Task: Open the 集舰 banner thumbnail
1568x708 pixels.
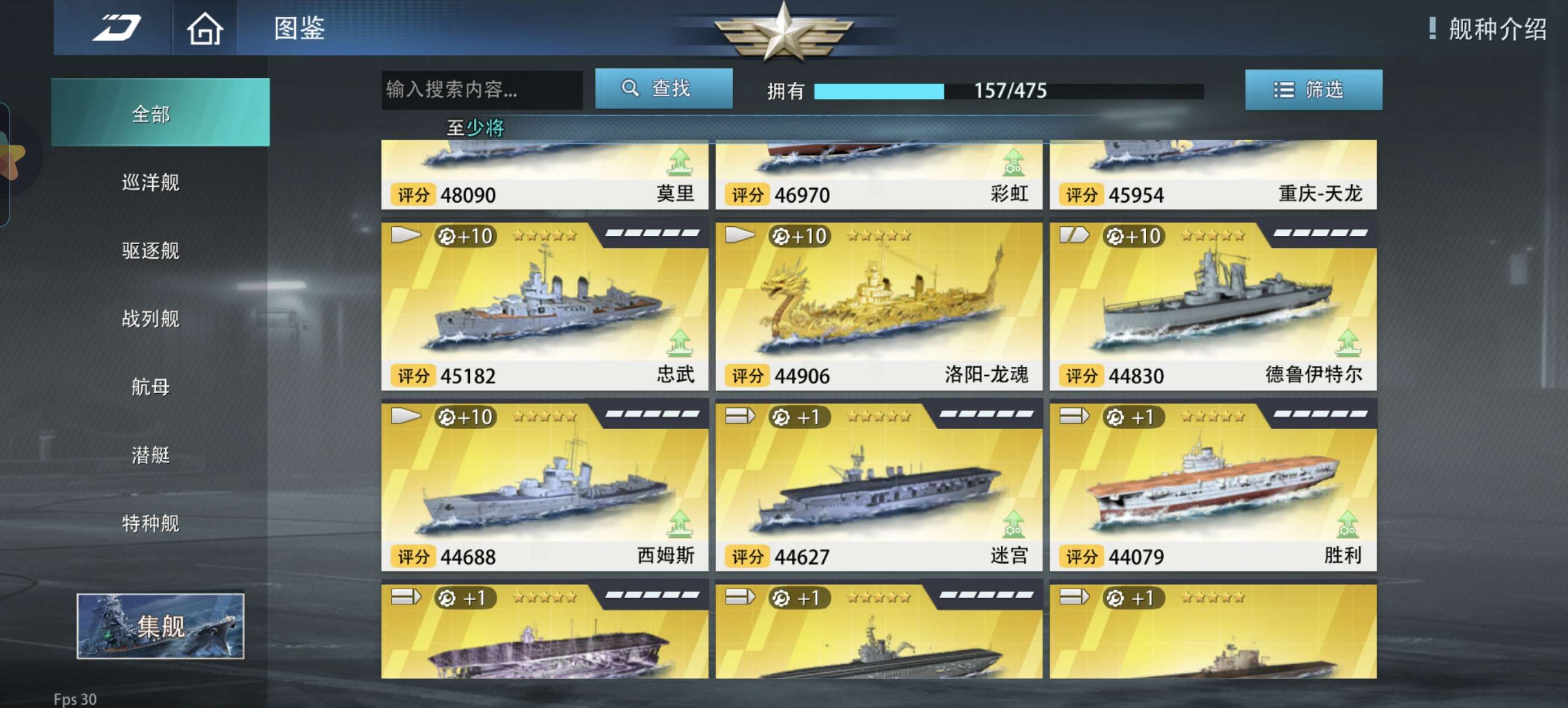Action: click(x=160, y=625)
